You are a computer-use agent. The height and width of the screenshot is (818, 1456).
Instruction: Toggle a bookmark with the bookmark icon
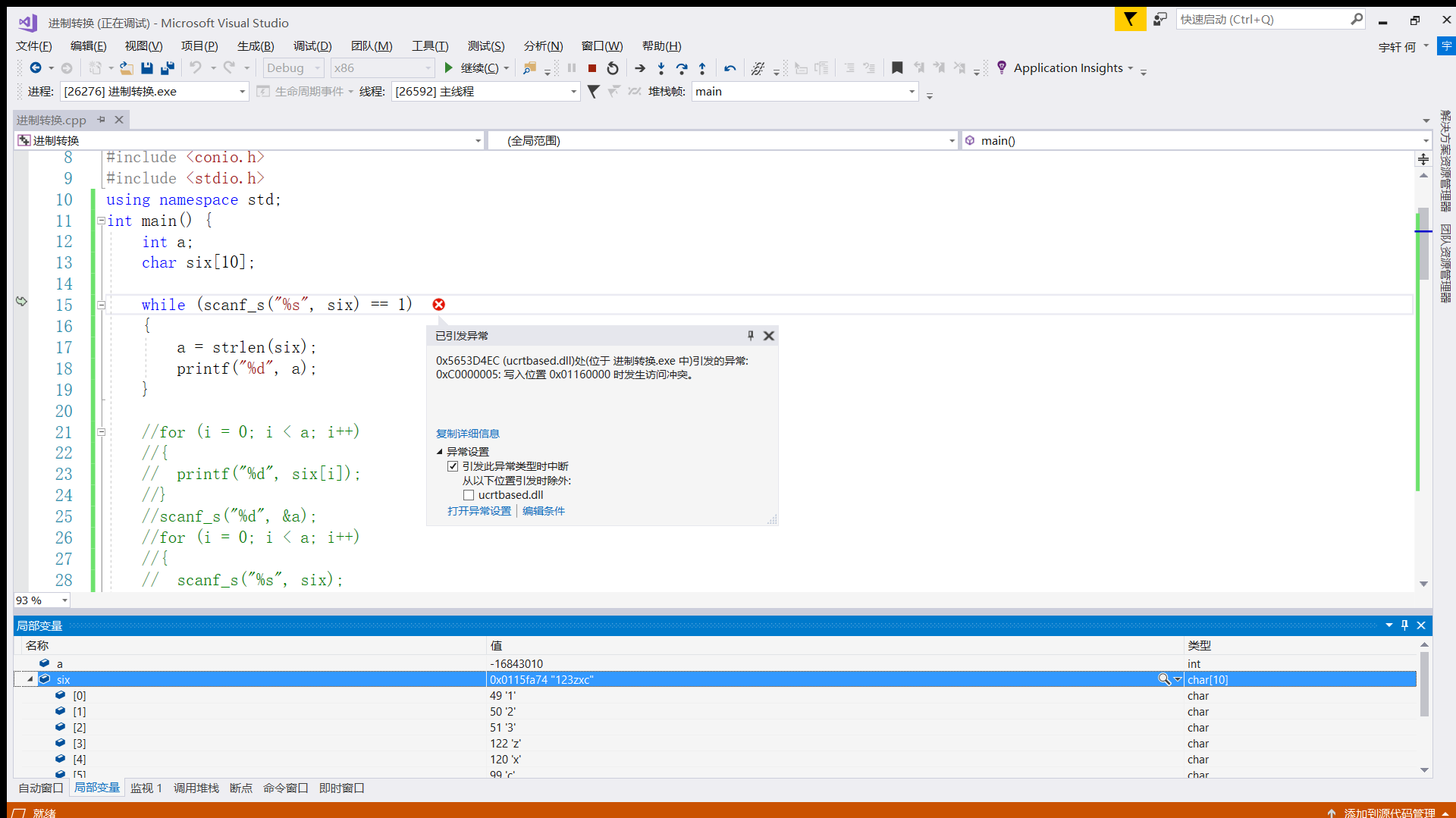click(897, 68)
